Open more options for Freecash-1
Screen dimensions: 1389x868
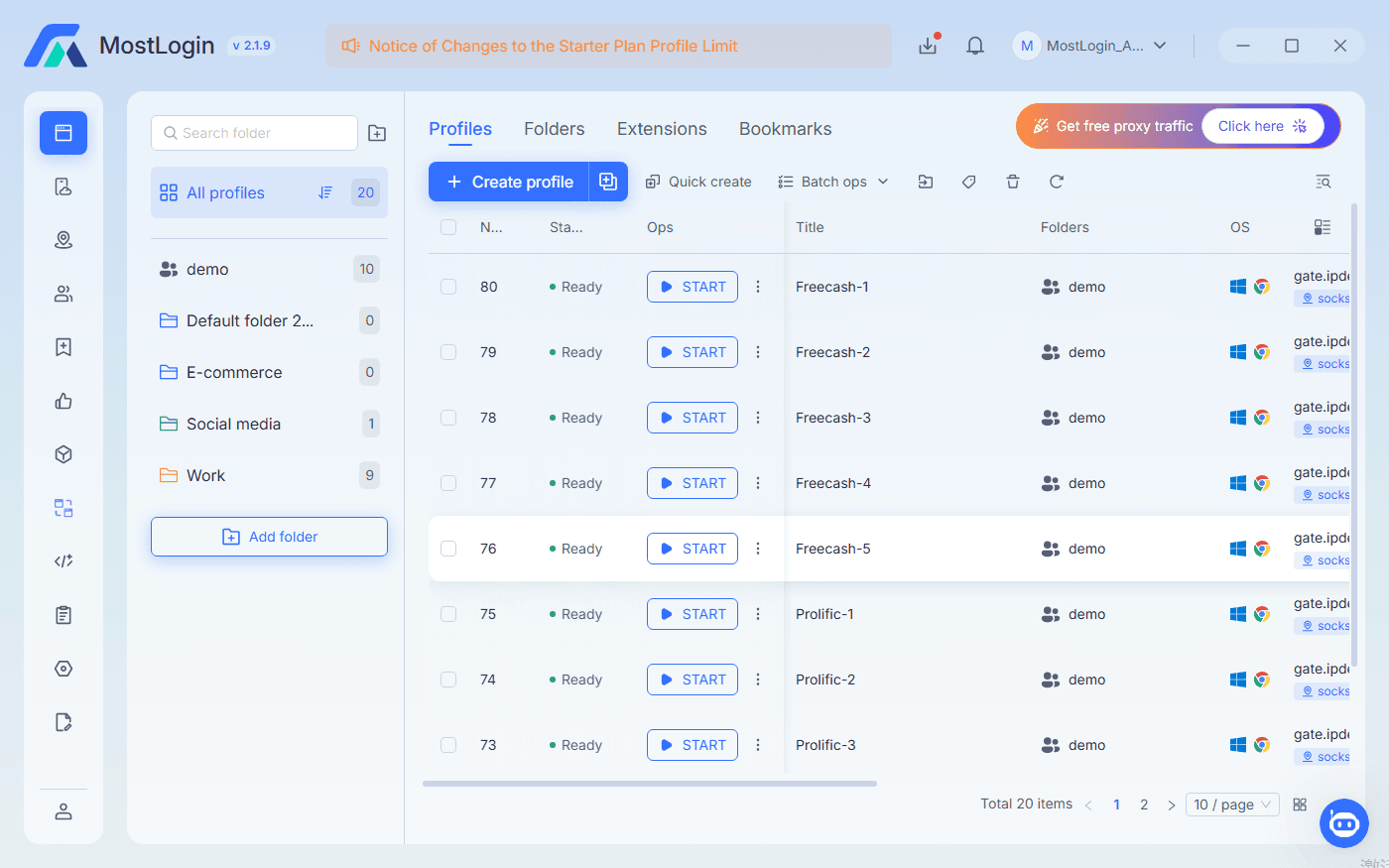tap(758, 287)
